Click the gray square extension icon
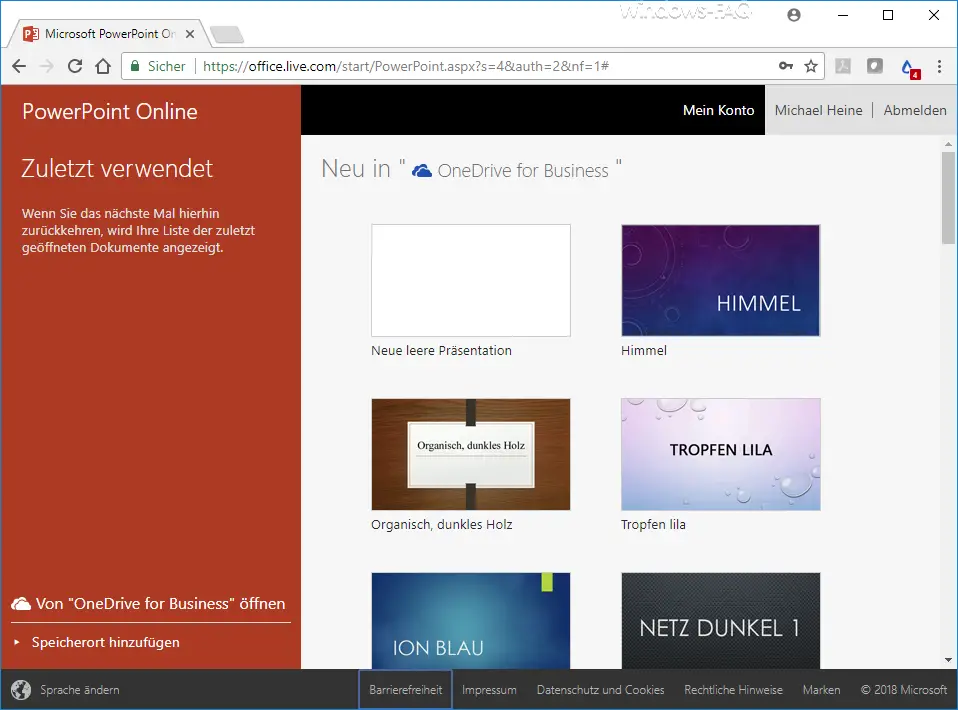This screenshot has width=958, height=710. [x=875, y=66]
